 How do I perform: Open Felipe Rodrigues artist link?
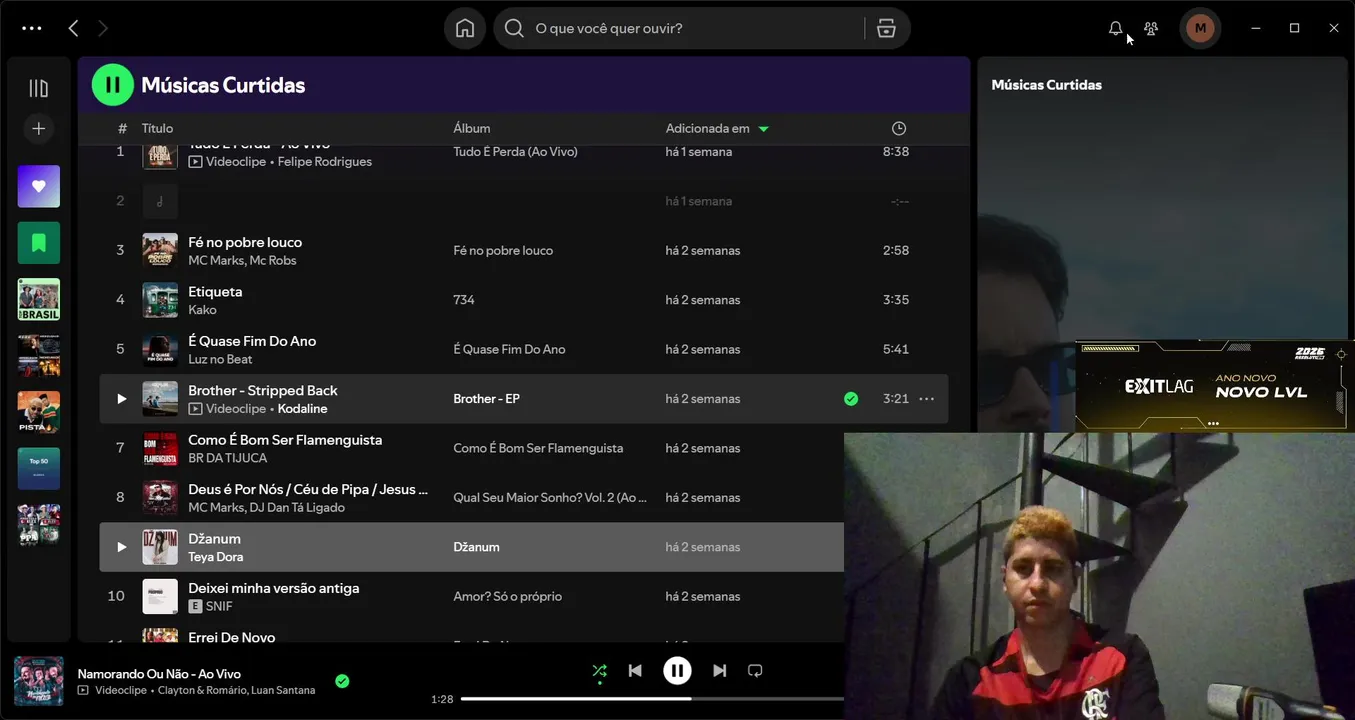click(324, 161)
